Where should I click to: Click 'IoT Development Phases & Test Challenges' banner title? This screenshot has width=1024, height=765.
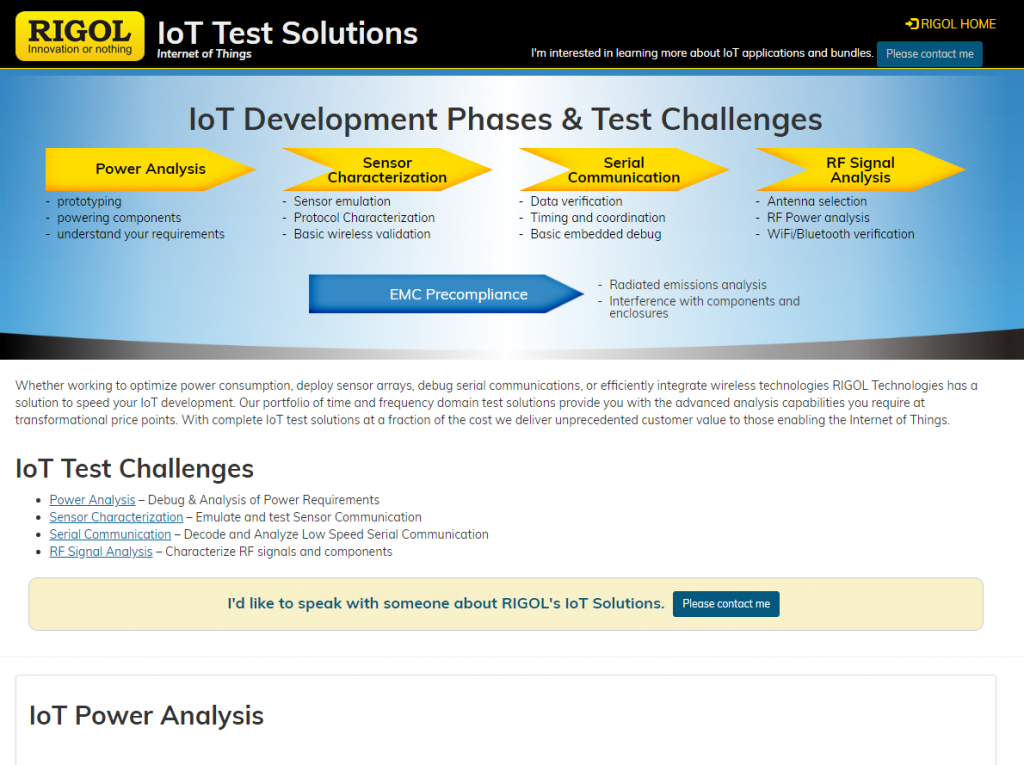point(505,119)
